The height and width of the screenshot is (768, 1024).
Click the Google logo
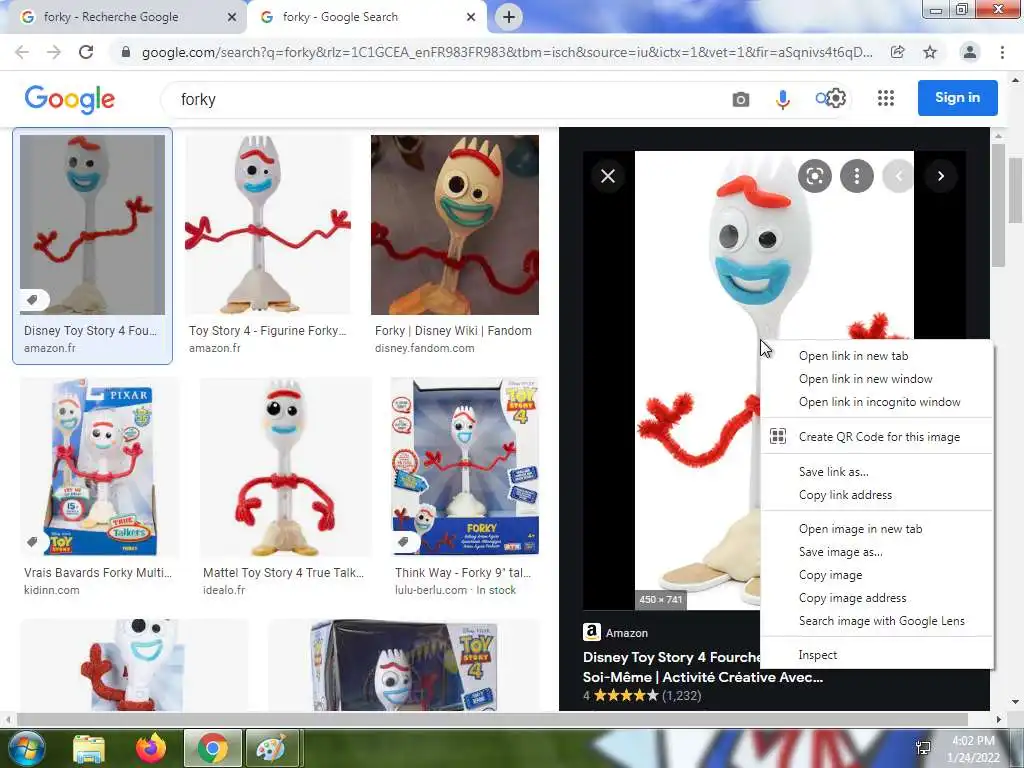(x=70, y=99)
